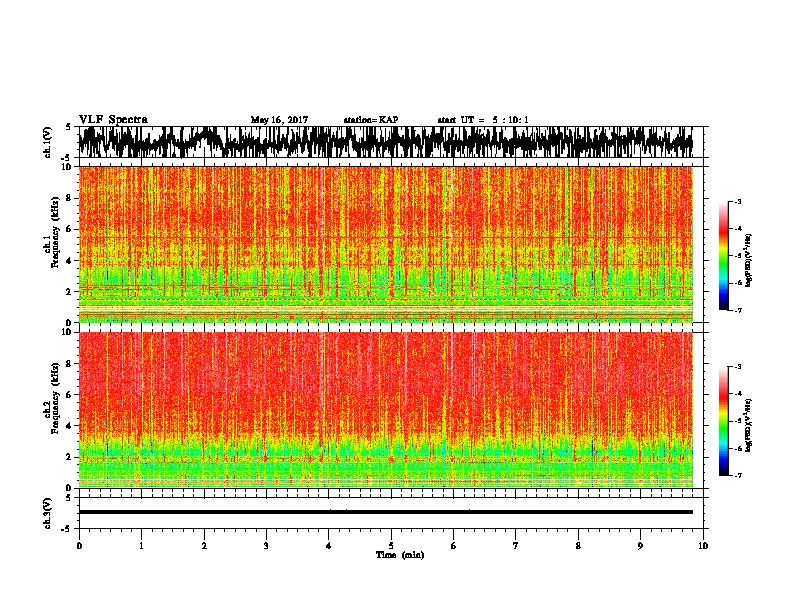The width and height of the screenshot is (792, 612).
Task: Select the date "May 16, 2017" in header
Action: click(x=279, y=120)
